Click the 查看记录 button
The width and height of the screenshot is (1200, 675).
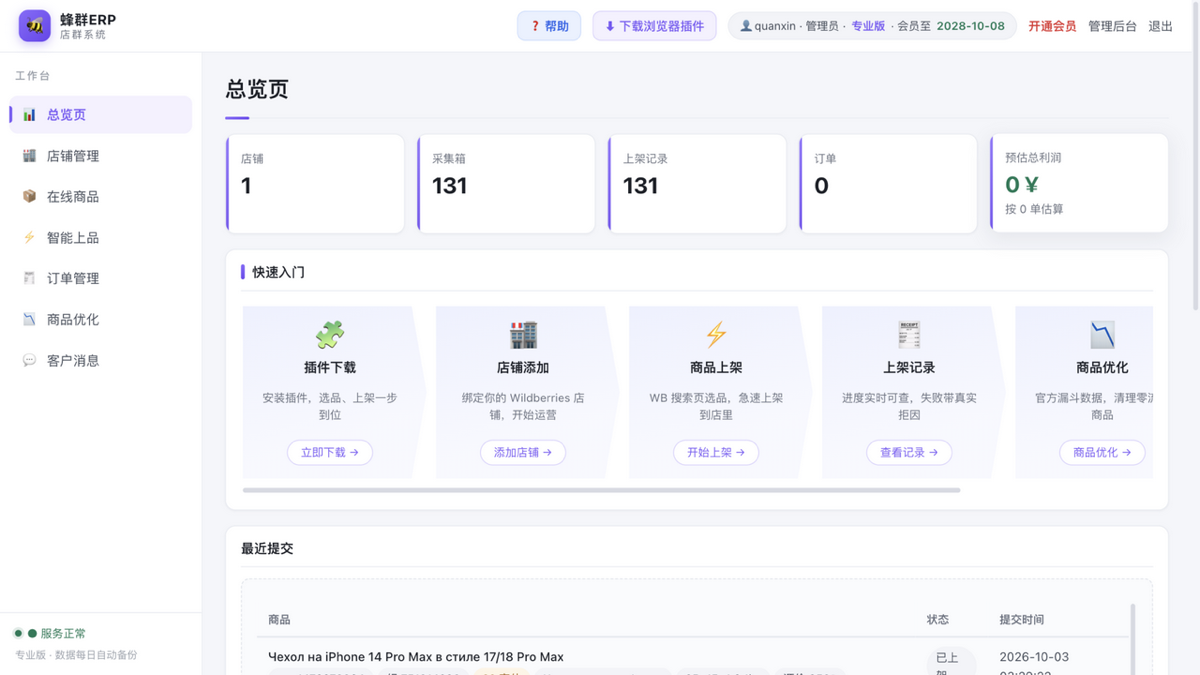pos(909,453)
